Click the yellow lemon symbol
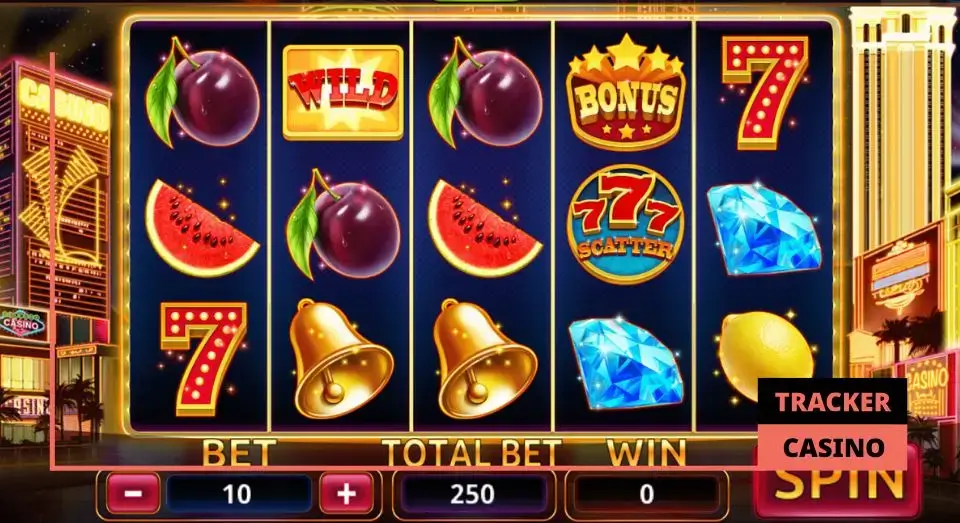Viewport: 960px width, 523px height. click(x=765, y=356)
